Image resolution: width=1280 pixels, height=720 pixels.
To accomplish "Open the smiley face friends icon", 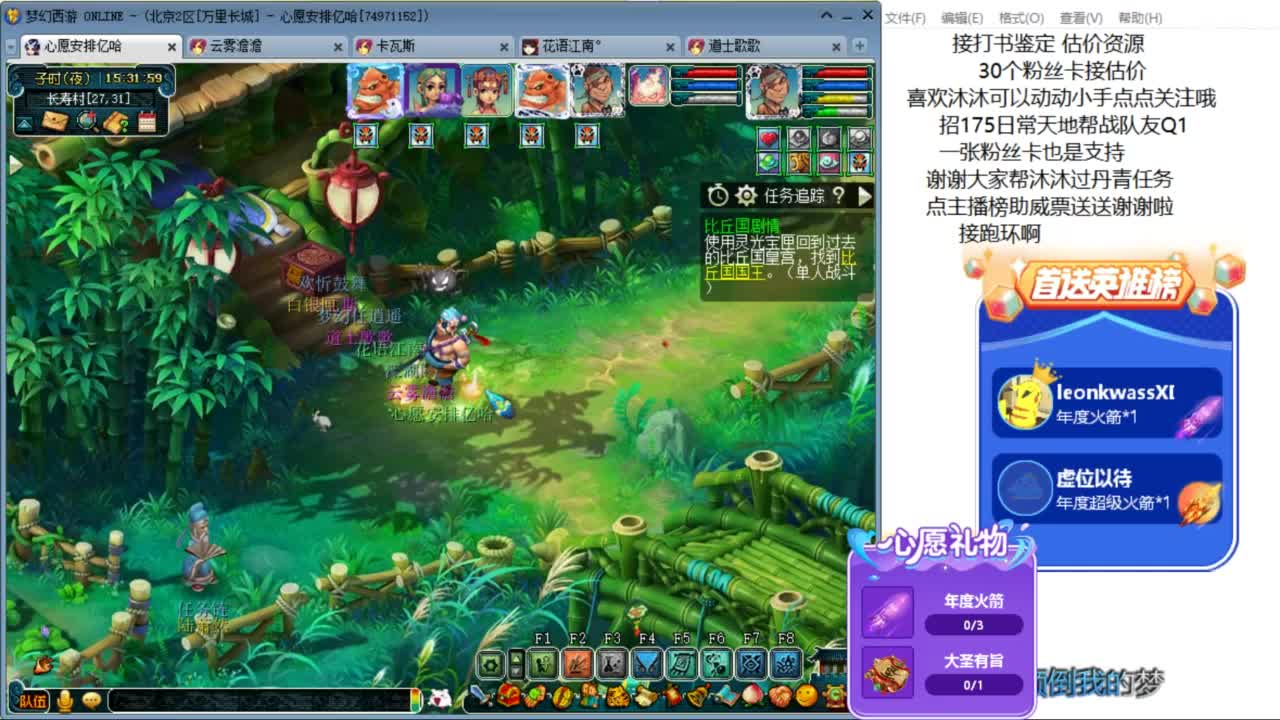I will pos(806,695).
